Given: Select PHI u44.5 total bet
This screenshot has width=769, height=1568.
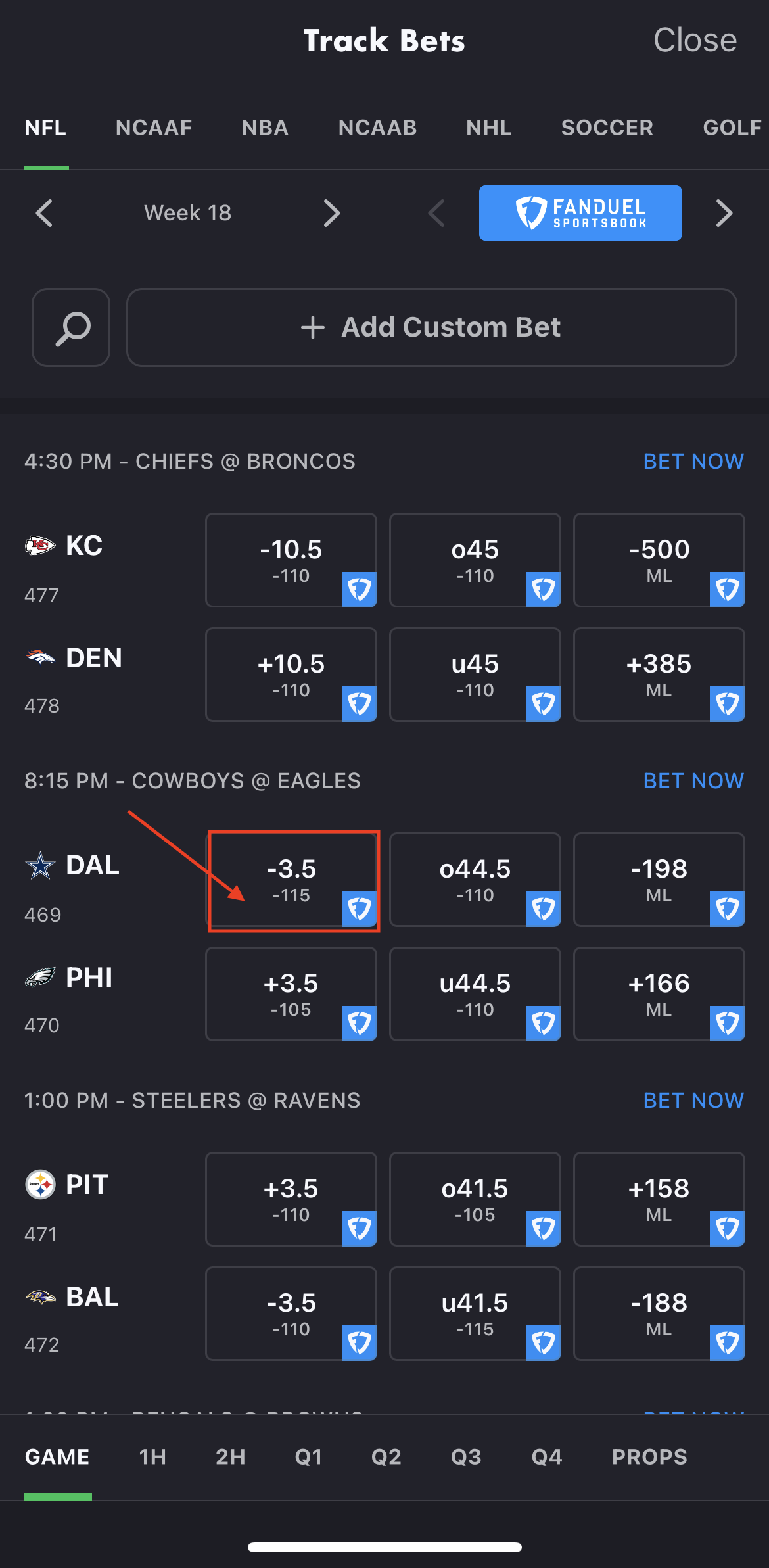Looking at the screenshot, I should coord(475,994).
